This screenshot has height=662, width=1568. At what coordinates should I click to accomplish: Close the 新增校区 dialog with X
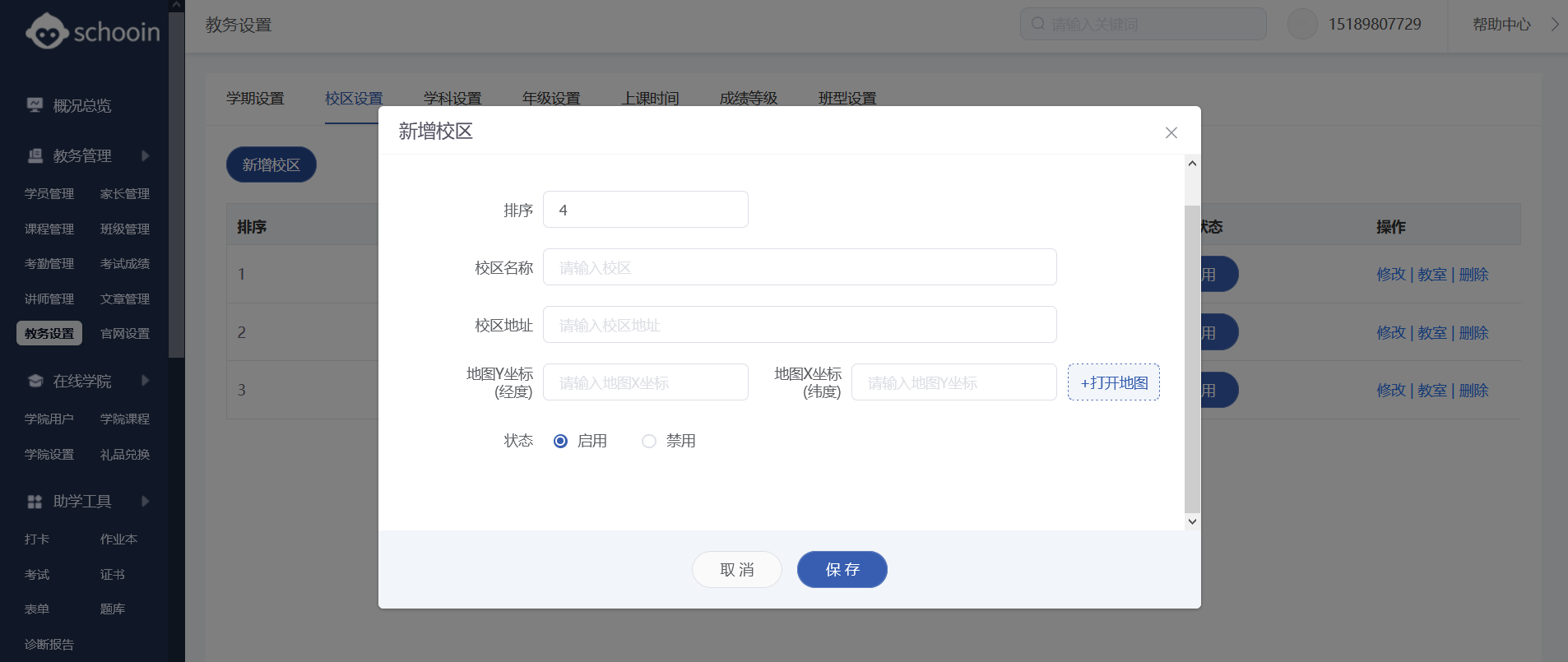click(1171, 132)
